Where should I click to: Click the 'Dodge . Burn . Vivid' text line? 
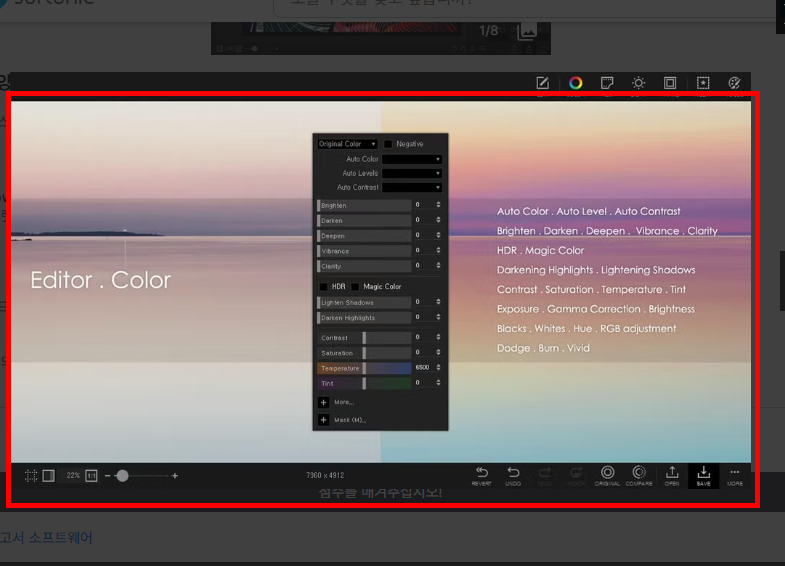click(543, 348)
